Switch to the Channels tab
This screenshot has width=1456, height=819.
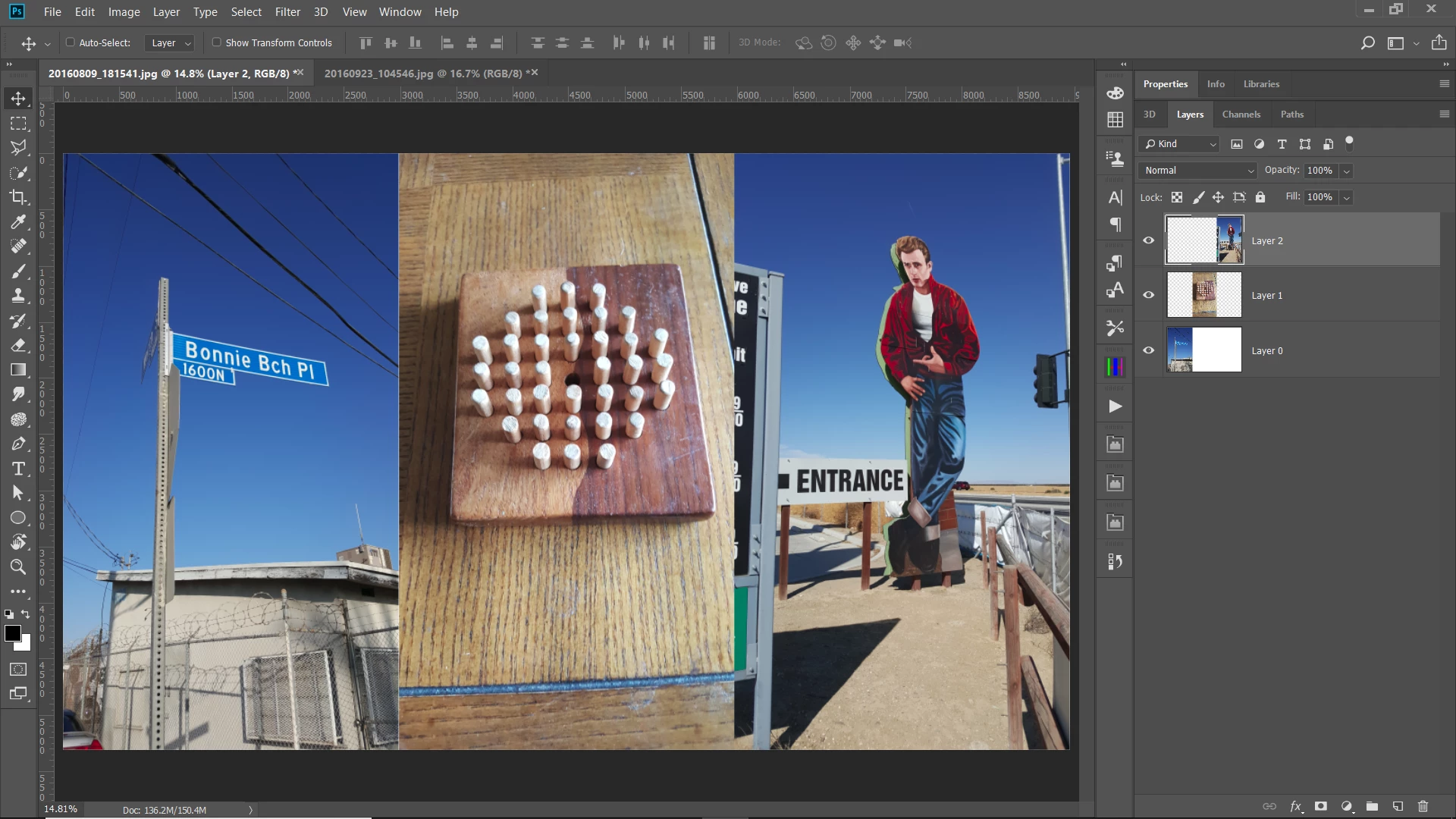pyautogui.click(x=1241, y=115)
